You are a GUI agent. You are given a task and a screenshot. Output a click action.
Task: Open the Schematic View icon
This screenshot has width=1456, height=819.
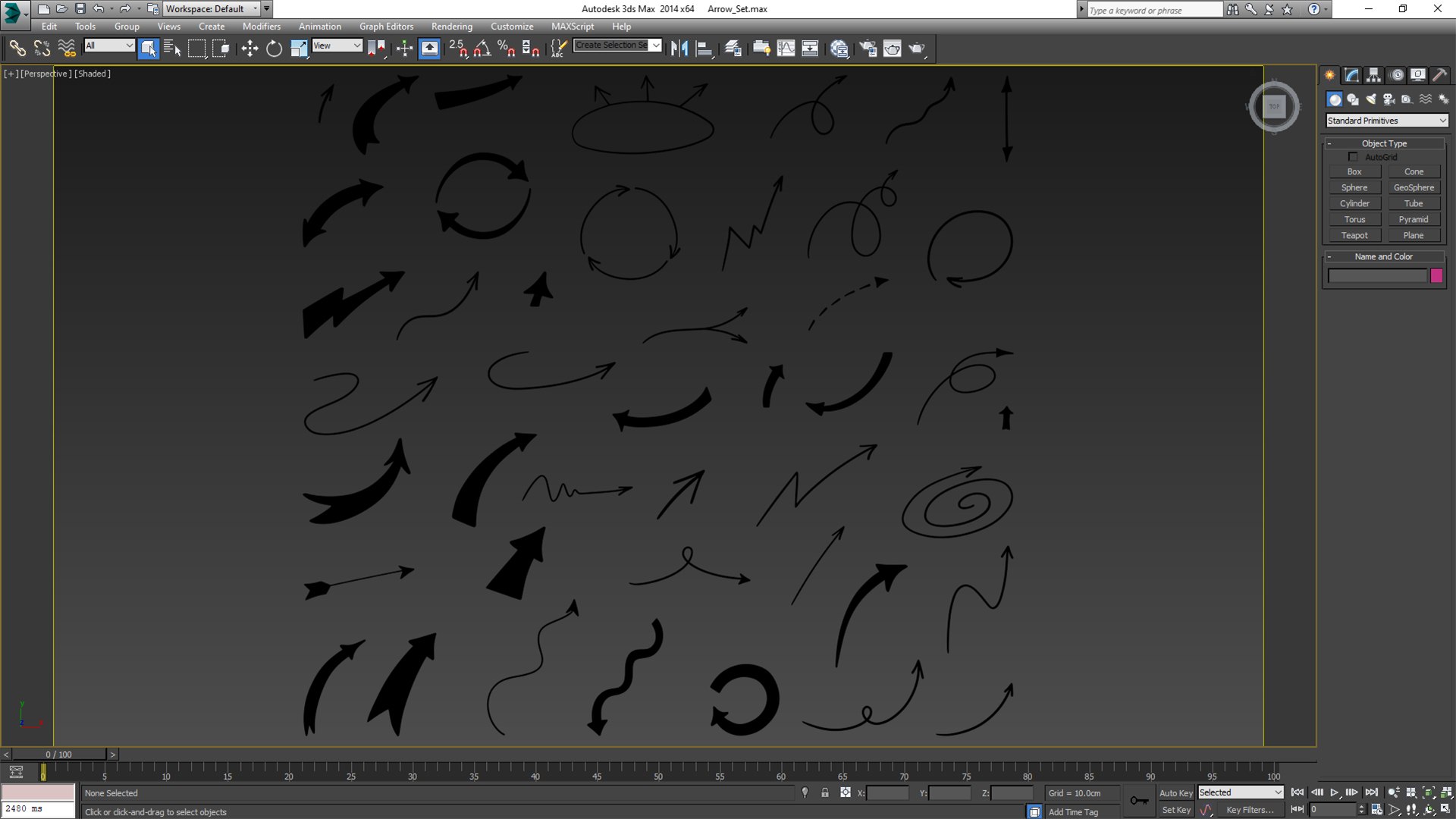[810, 49]
